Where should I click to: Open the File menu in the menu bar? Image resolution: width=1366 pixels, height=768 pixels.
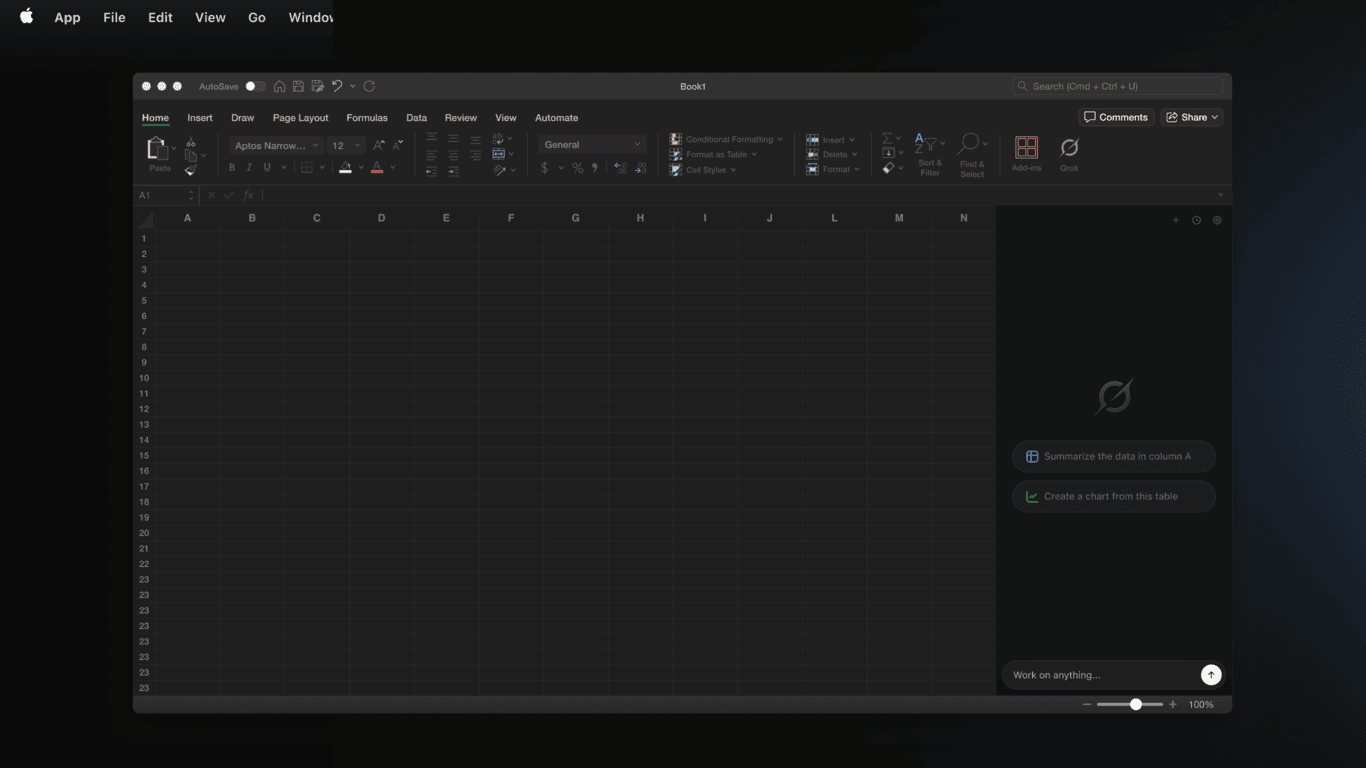pos(114,17)
